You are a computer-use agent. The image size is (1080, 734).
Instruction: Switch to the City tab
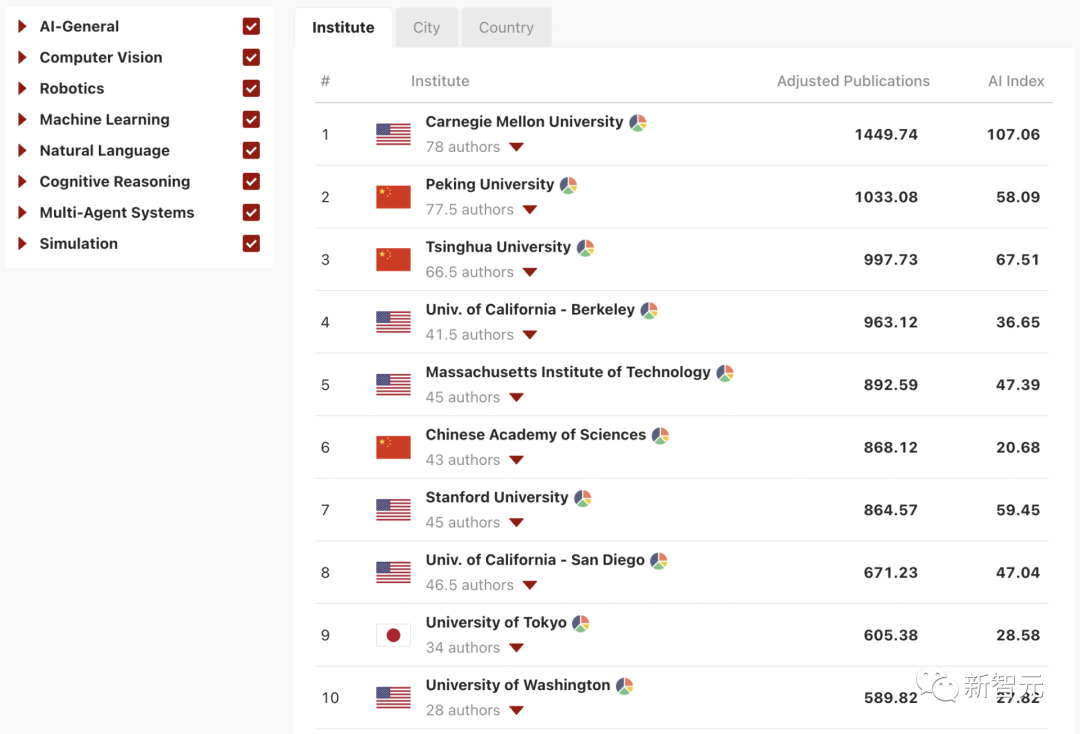pyautogui.click(x=426, y=28)
